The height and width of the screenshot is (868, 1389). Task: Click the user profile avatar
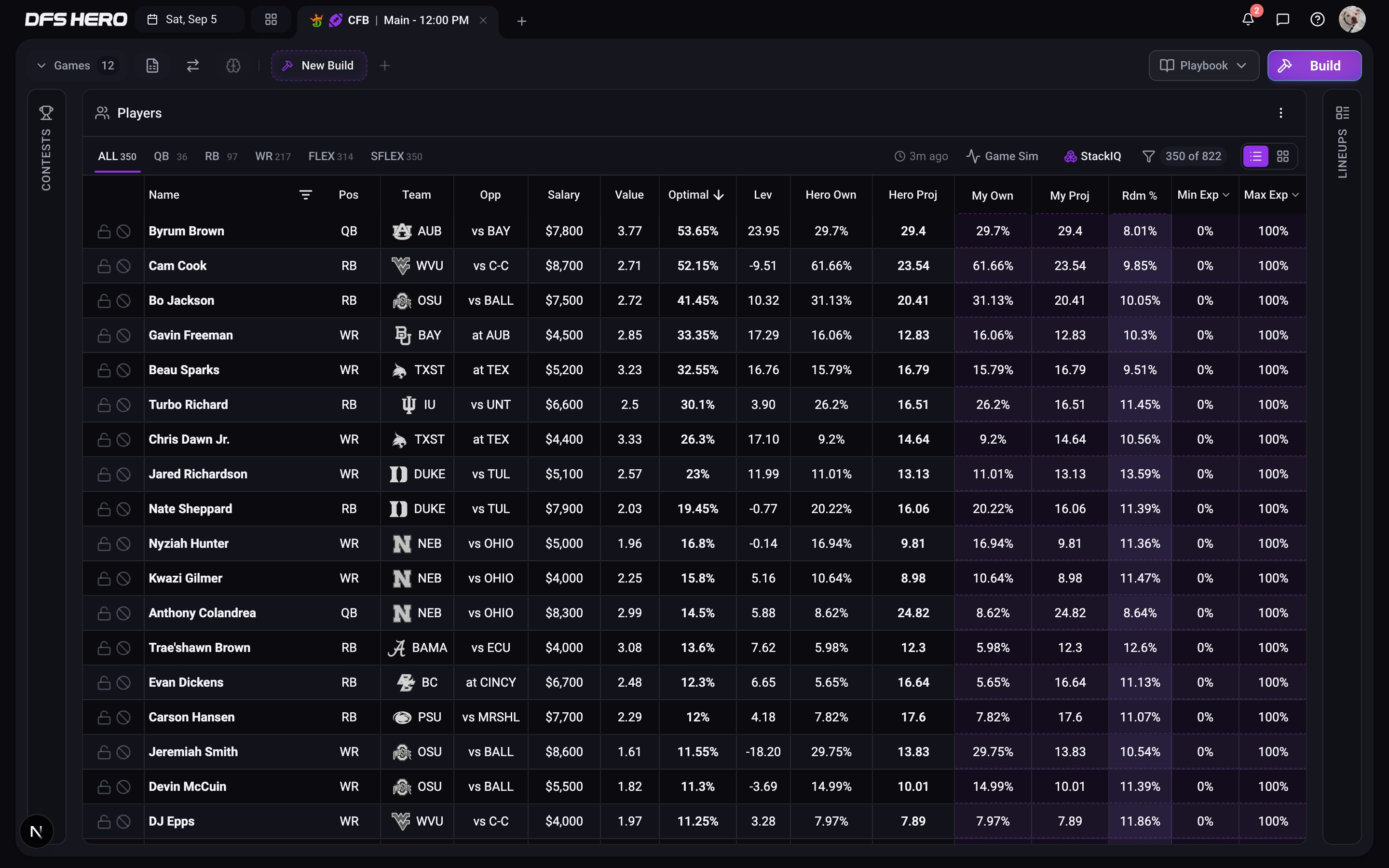[1352, 19]
